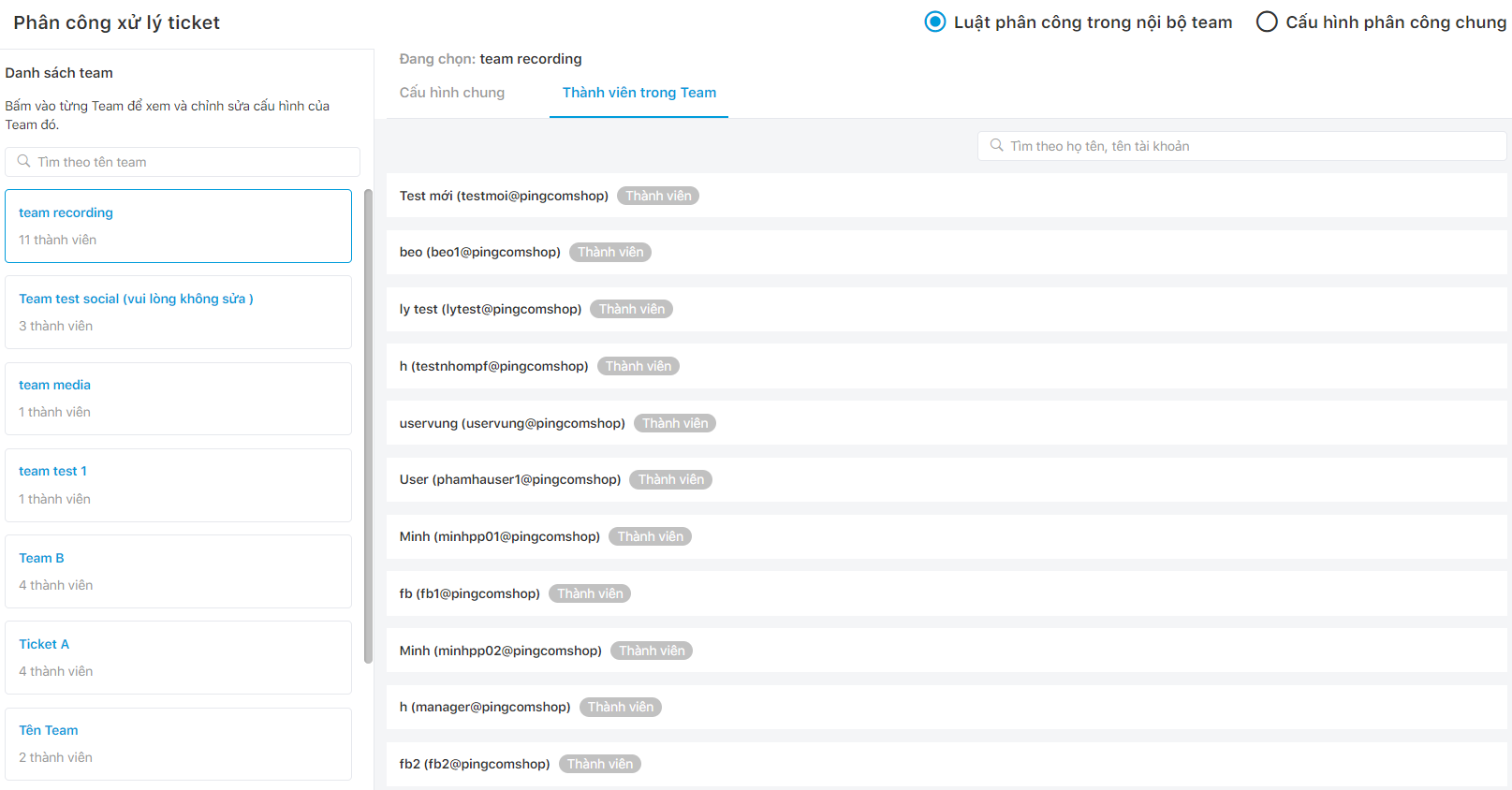
Task: Click the team name search field
Action: 183,162
